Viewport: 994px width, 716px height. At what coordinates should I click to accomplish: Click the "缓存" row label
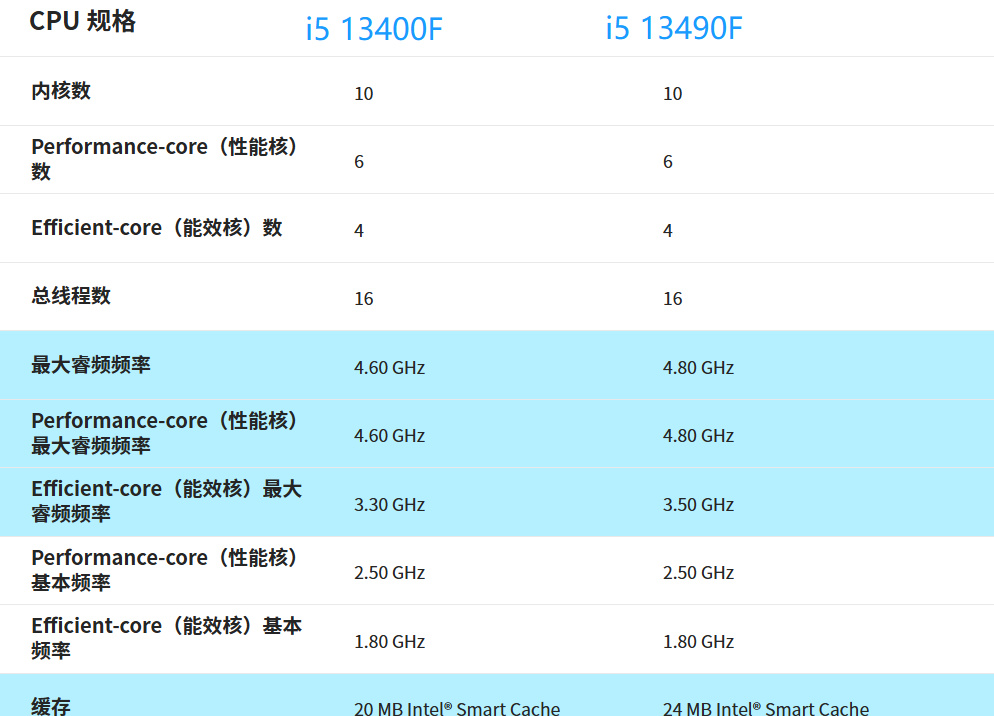coord(51,706)
